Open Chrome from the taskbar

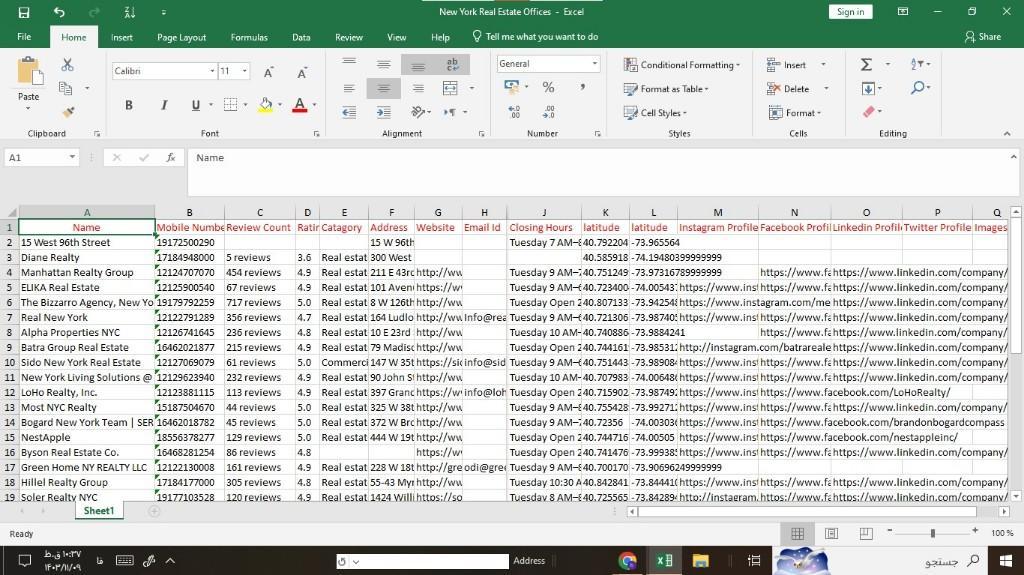(628, 561)
